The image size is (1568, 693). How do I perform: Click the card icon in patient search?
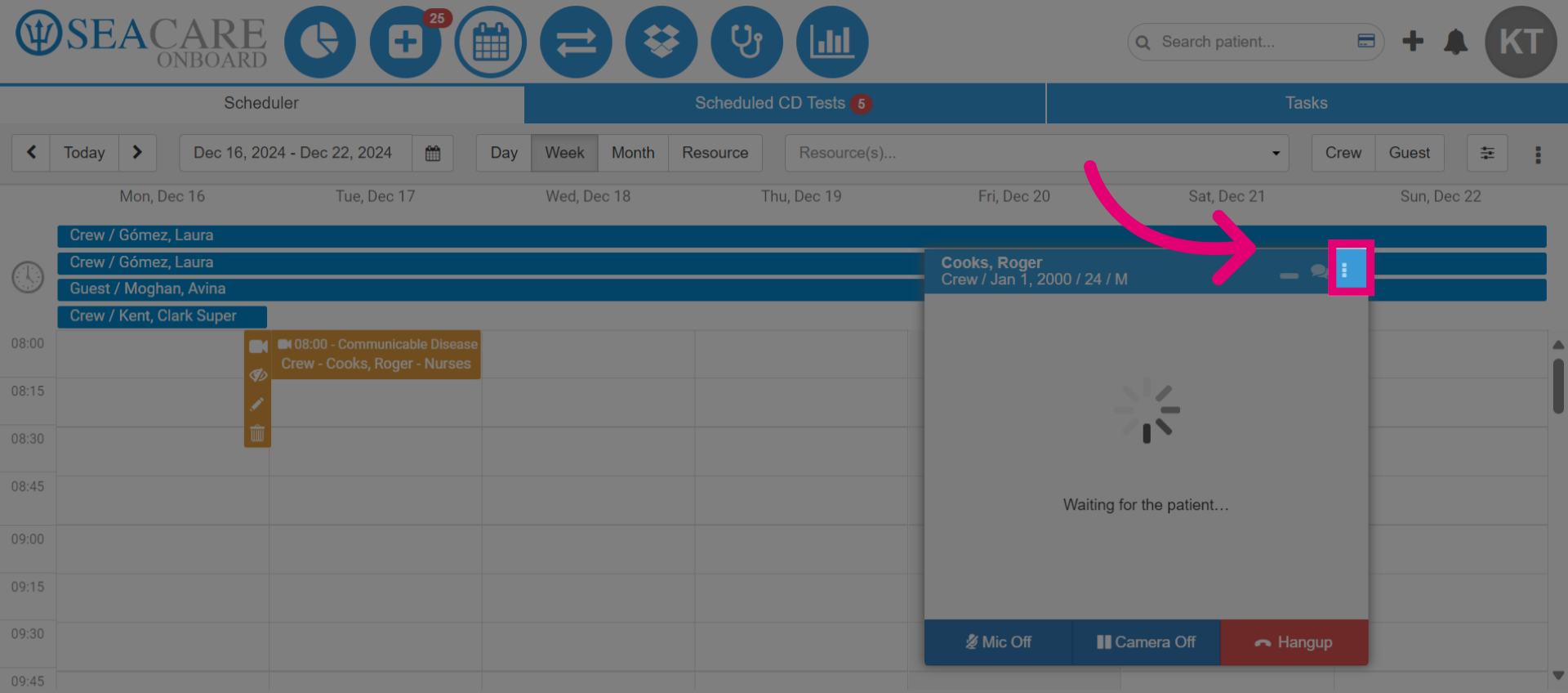pyautogui.click(x=1366, y=41)
